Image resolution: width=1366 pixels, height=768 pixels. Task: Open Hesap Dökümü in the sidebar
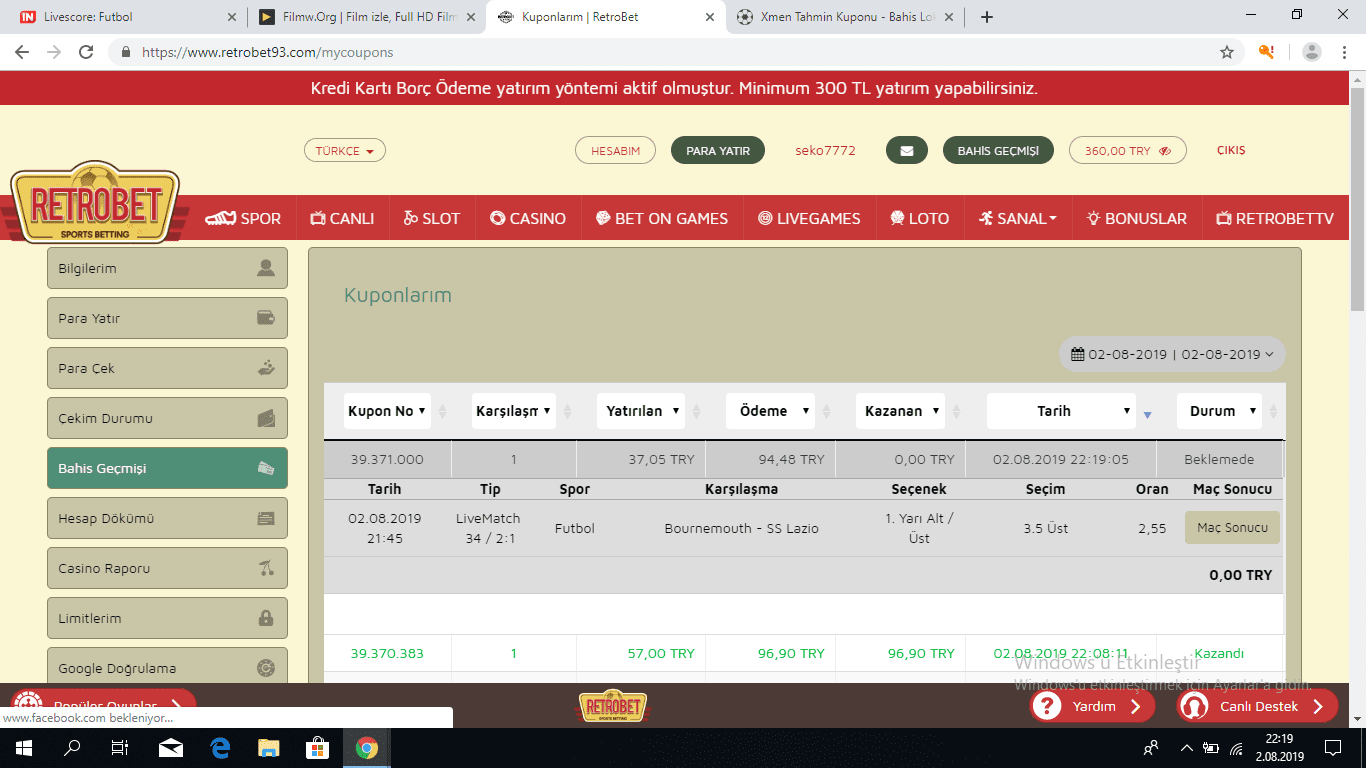[x=167, y=518]
